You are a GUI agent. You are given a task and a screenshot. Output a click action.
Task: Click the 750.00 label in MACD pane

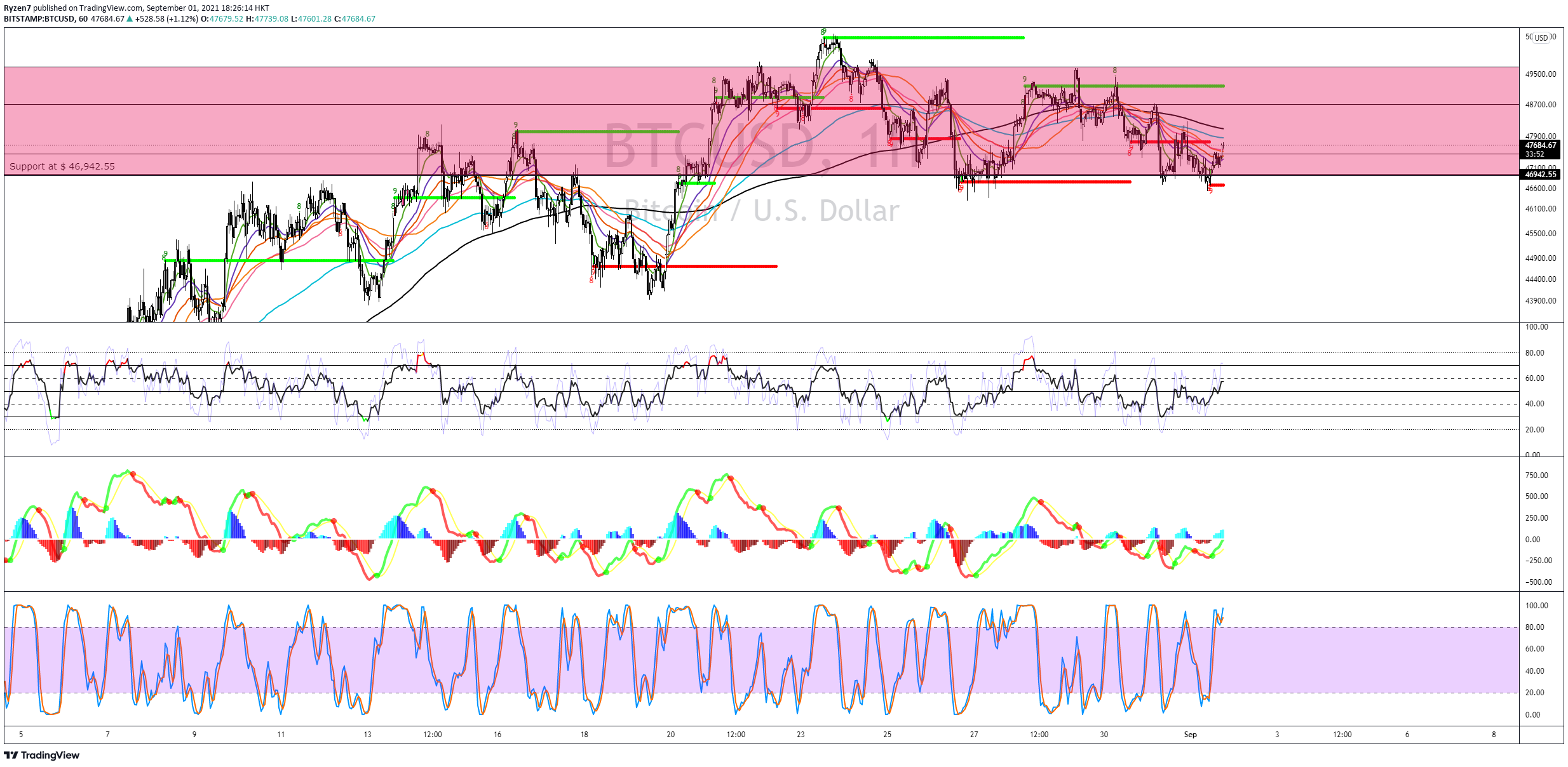(x=1537, y=476)
